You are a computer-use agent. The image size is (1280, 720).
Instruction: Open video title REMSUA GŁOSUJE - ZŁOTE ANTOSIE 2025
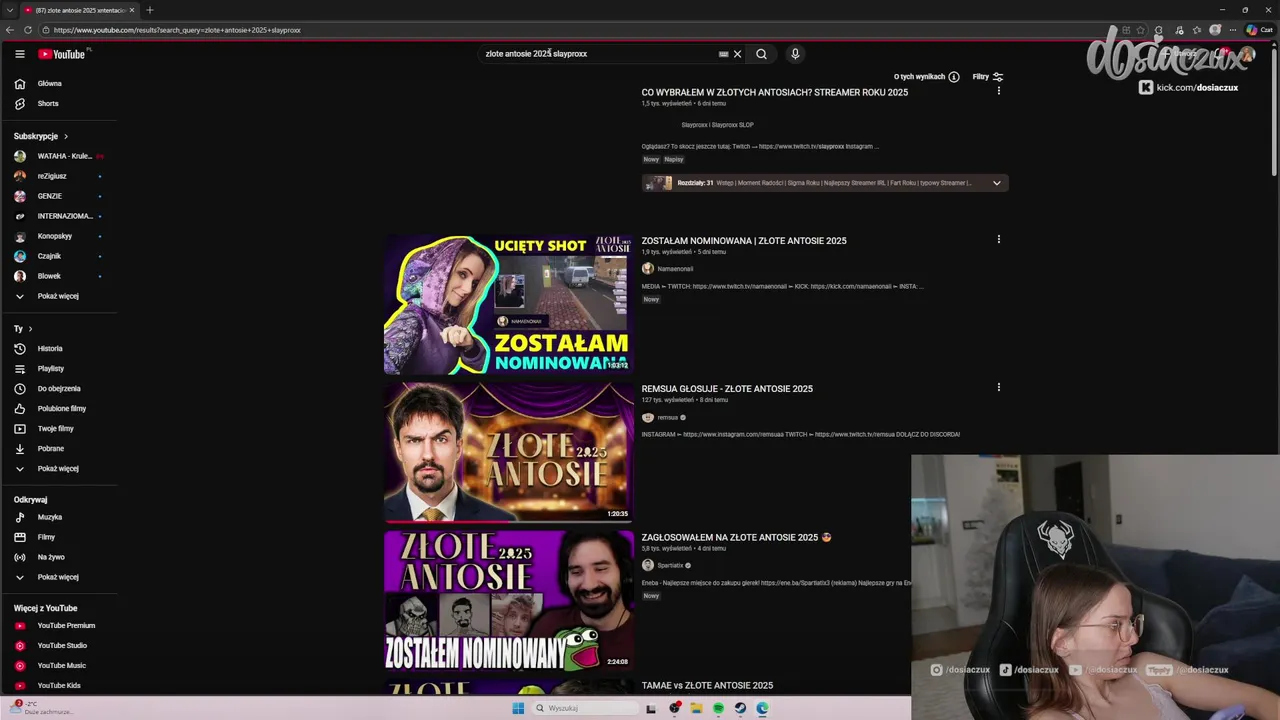point(727,389)
